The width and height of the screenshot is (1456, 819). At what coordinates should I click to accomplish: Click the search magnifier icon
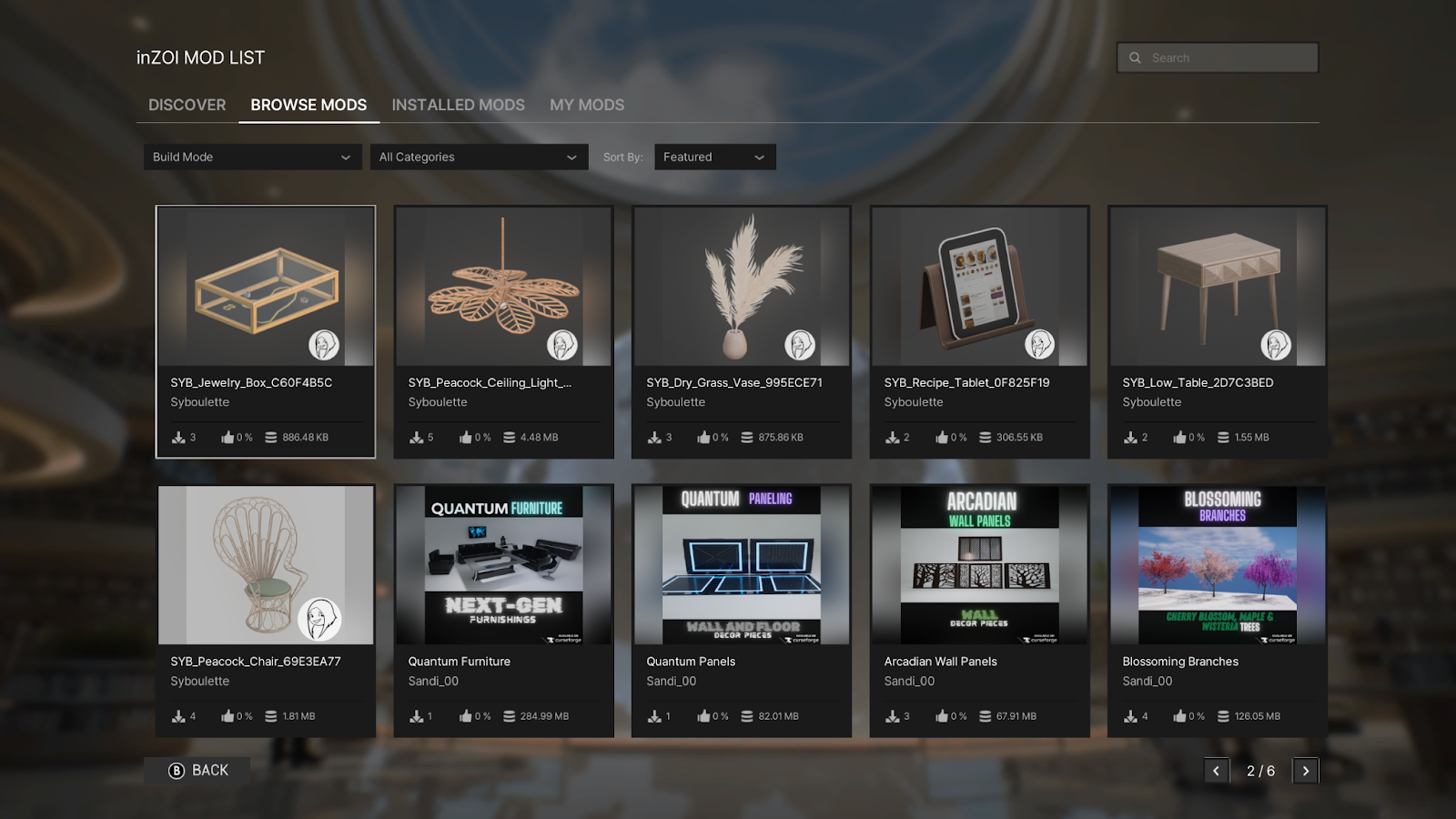1135,57
